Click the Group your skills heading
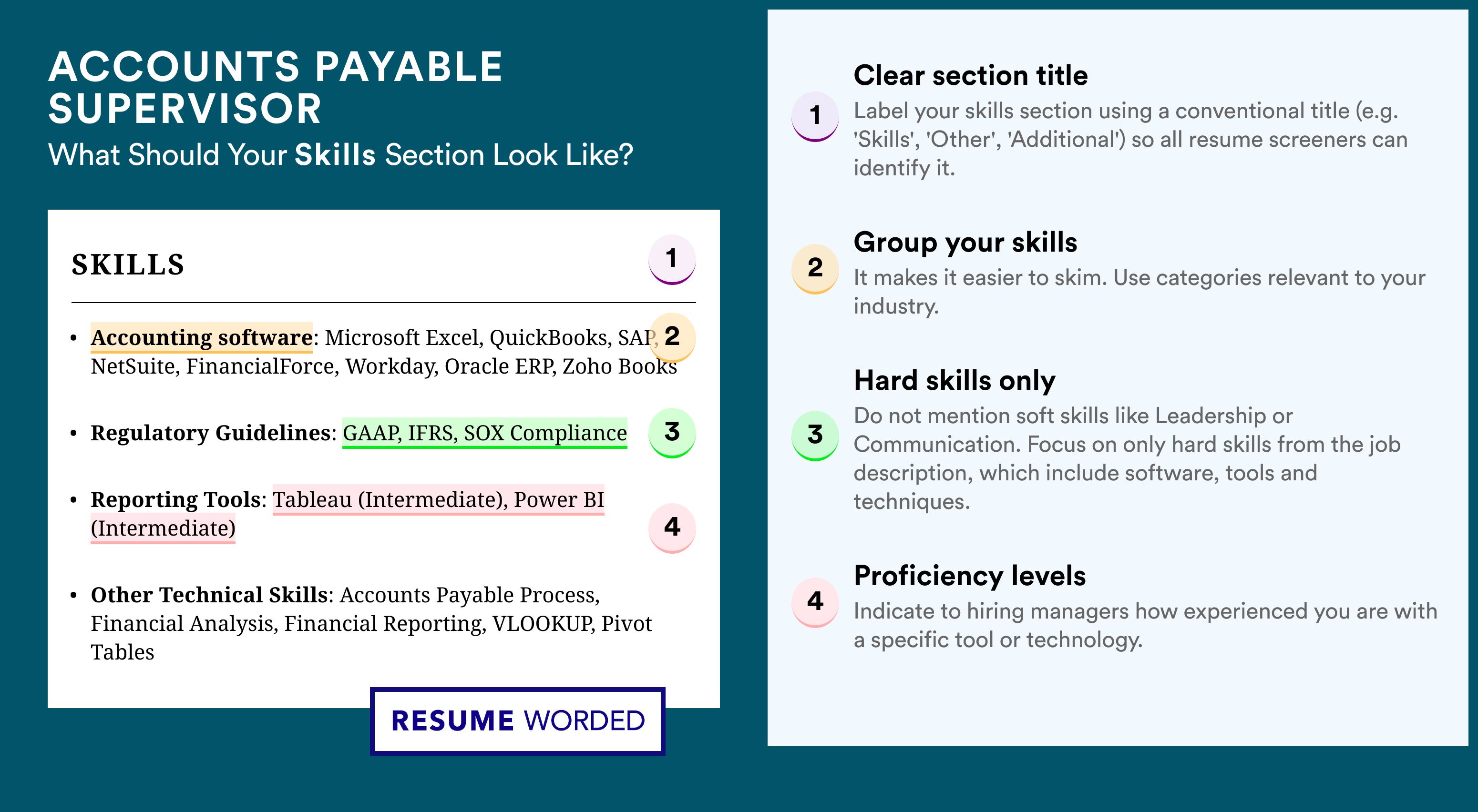 (965, 242)
